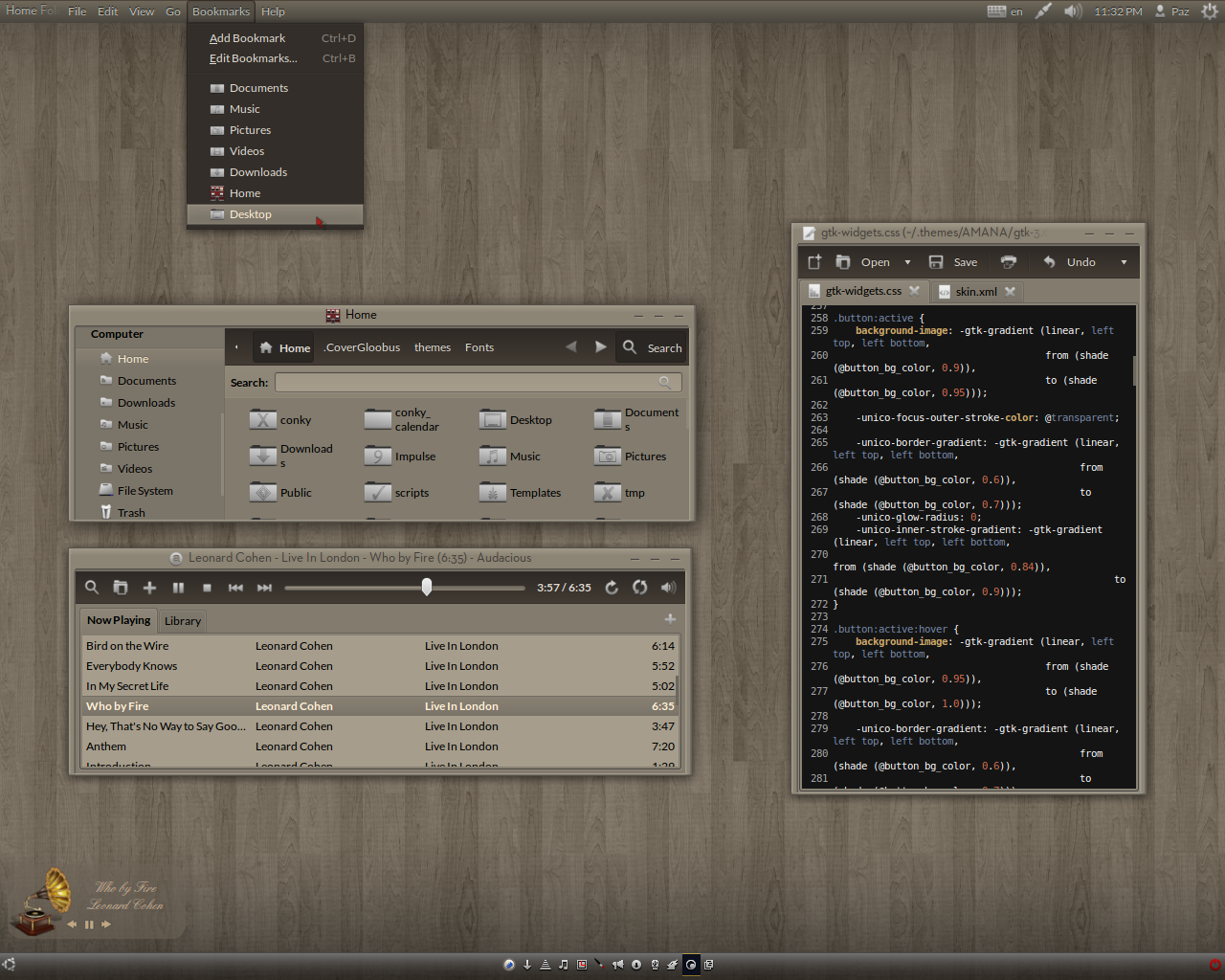1225x980 pixels.
Task: Choose Edit Bookmarks menu entry
Action: tap(275, 58)
